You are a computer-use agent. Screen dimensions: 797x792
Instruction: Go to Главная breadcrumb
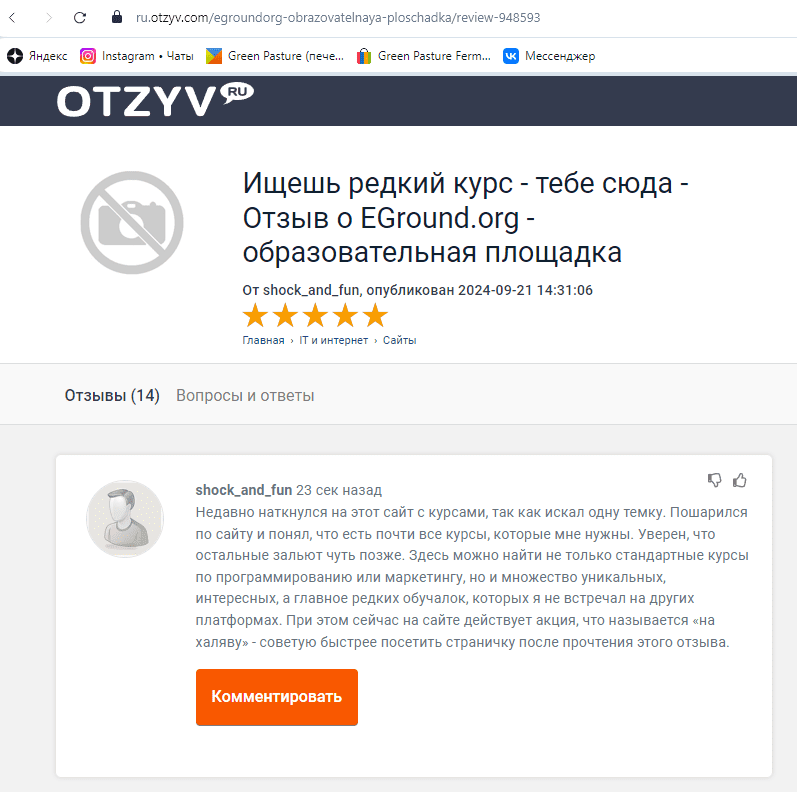(x=263, y=341)
